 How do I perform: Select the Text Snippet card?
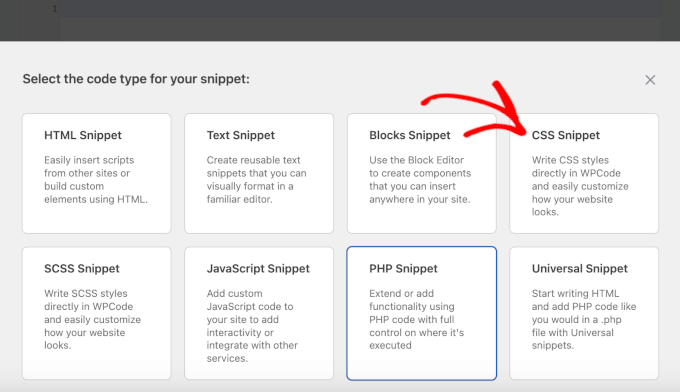click(259, 173)
